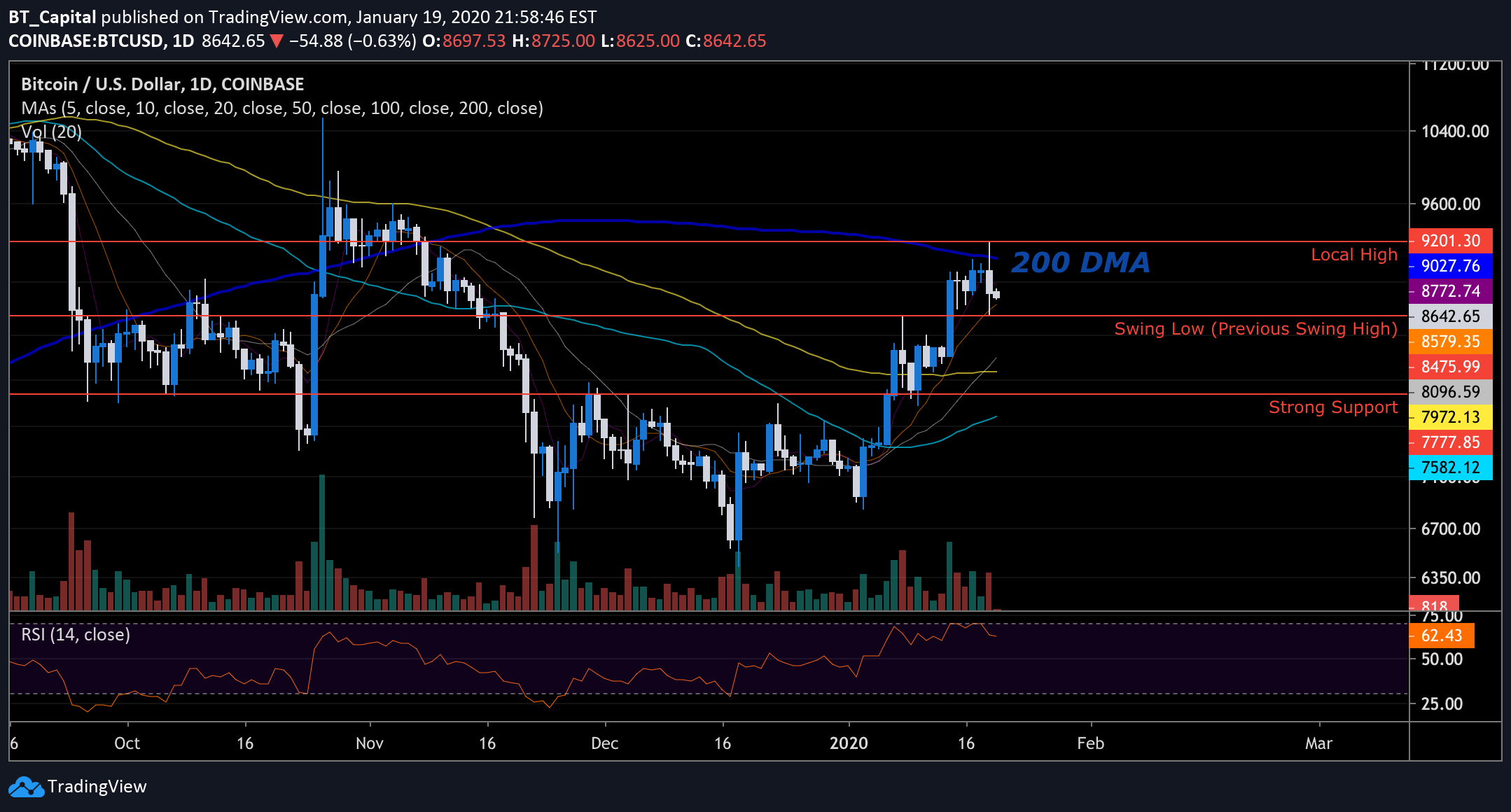The width and height of the screenshot is (1511, 812).
Task: Click the 2020 date on the time axis
Action: click(849, 743)
